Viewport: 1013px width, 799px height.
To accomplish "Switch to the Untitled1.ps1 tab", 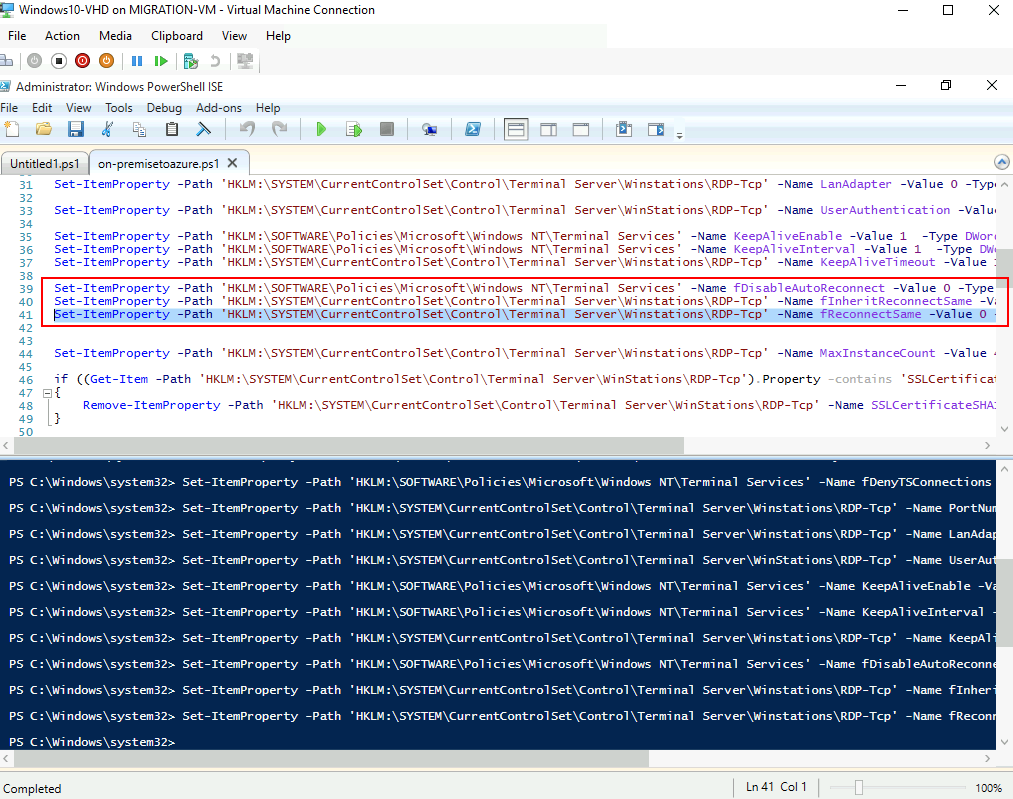I will click(x=45, y=163).
